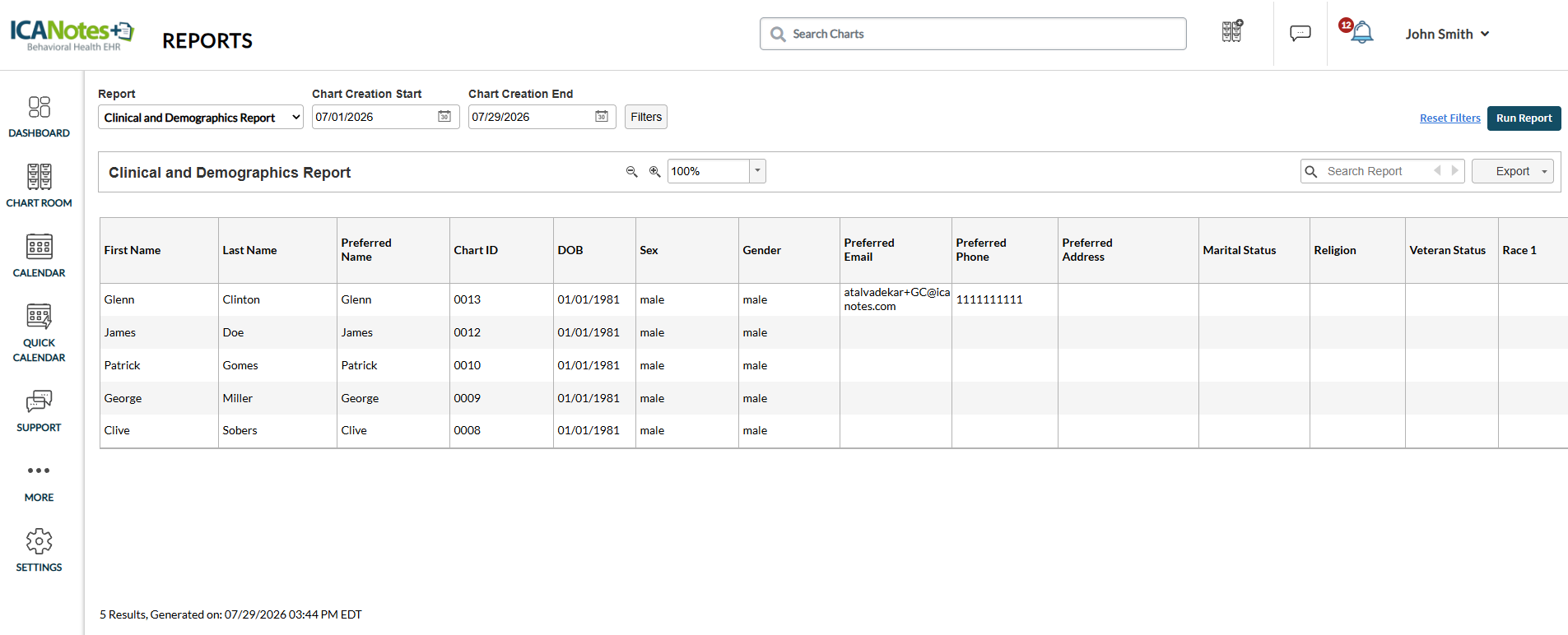Zoom out the report
Screen dimensions: 1568x635
632,171
